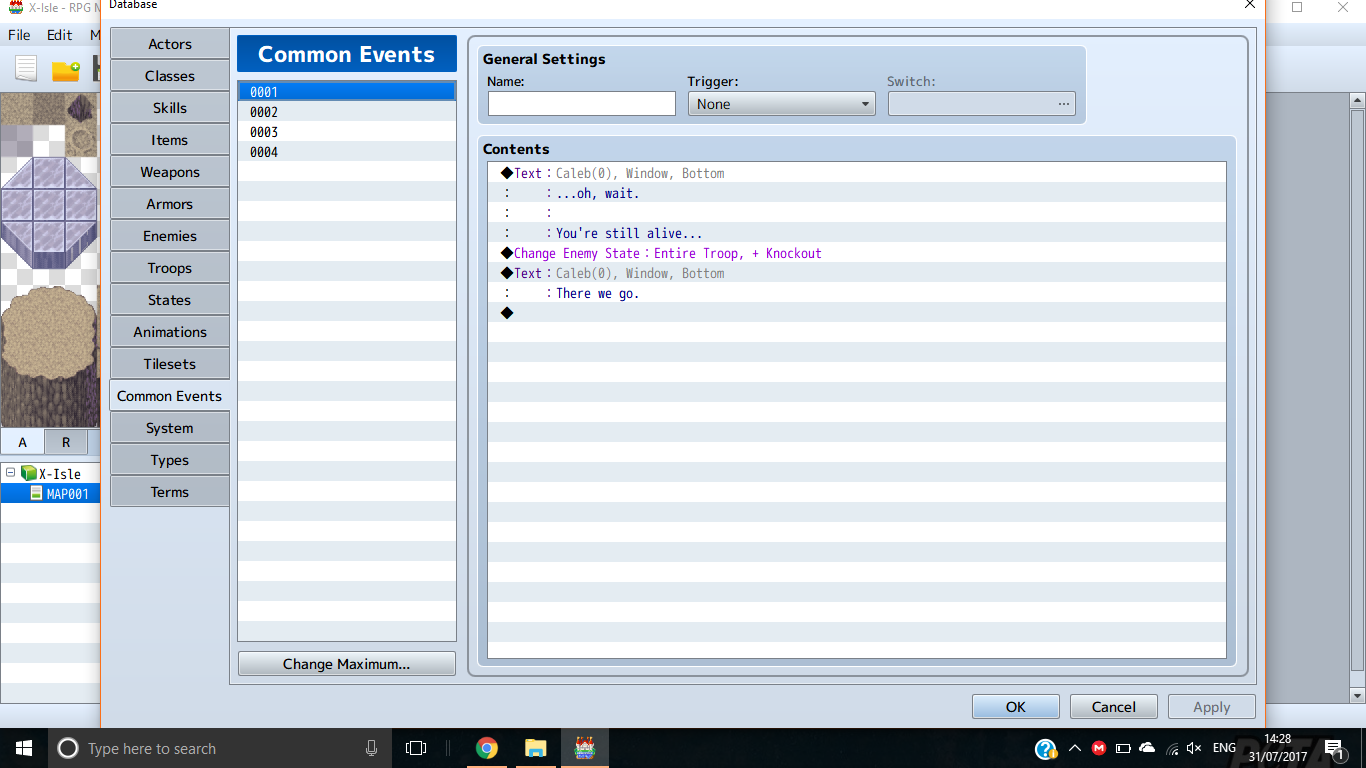Switch to the Troops tab

click(170, 268)
